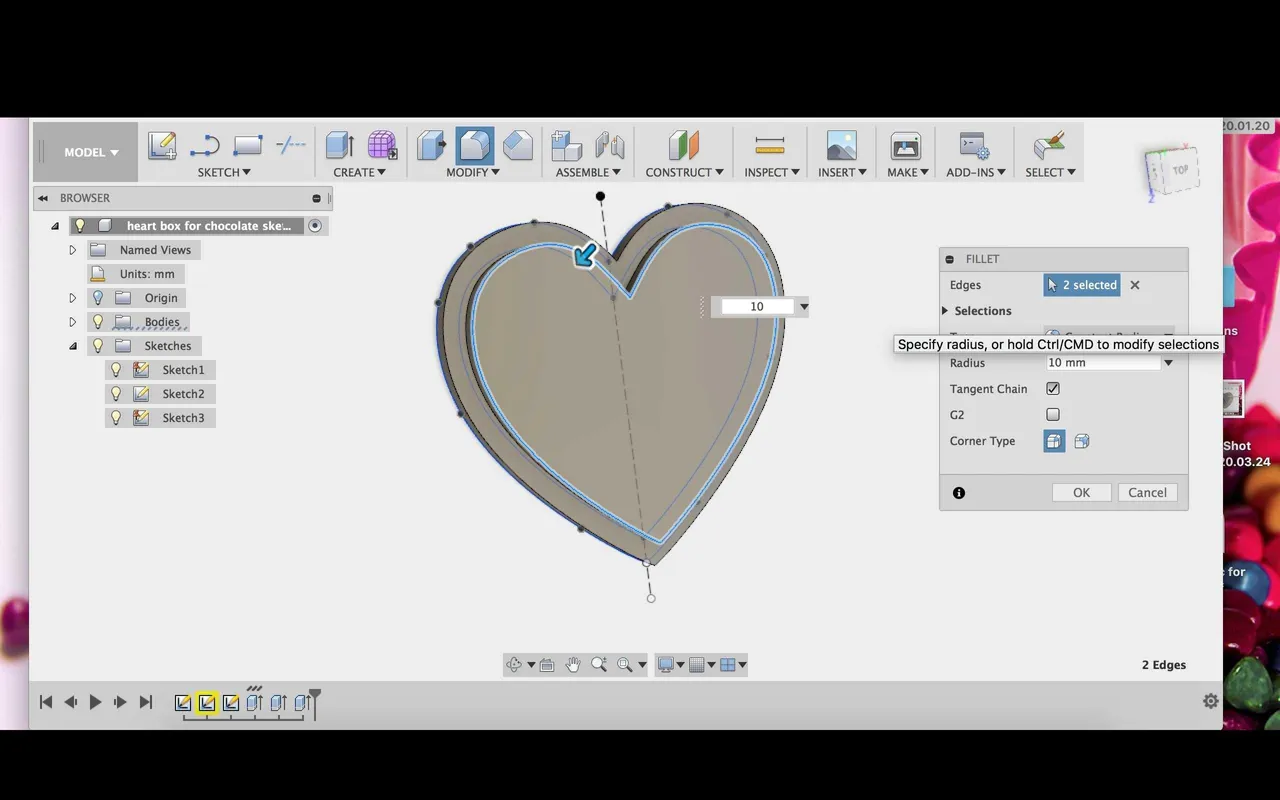Click the Create Form purple box icon
The height and width of the screenshot is (800, 1280).
[382, 146]
